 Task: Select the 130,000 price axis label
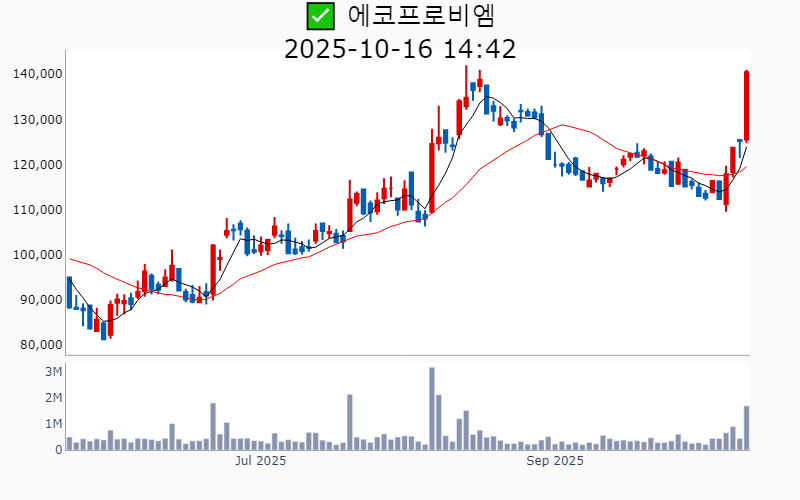pyautogui.click(x=38, y=119)
